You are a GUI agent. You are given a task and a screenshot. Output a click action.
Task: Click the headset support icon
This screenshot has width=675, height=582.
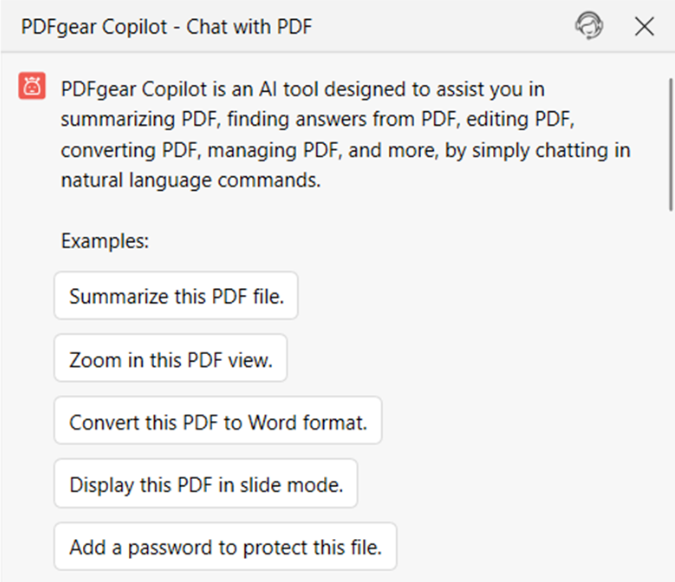tap(589, 26)
